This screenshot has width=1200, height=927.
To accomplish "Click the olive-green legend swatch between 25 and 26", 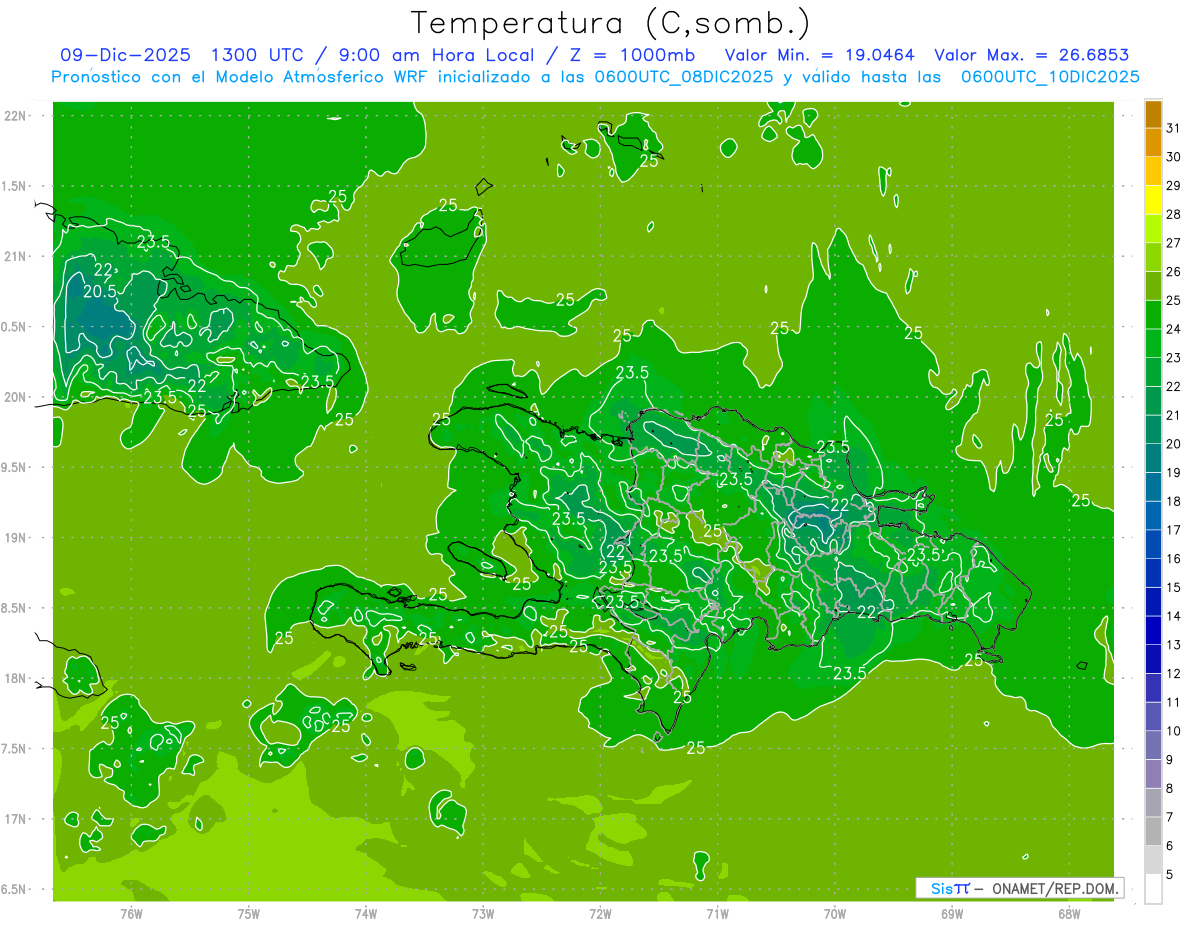I will tap(1153, 286).
